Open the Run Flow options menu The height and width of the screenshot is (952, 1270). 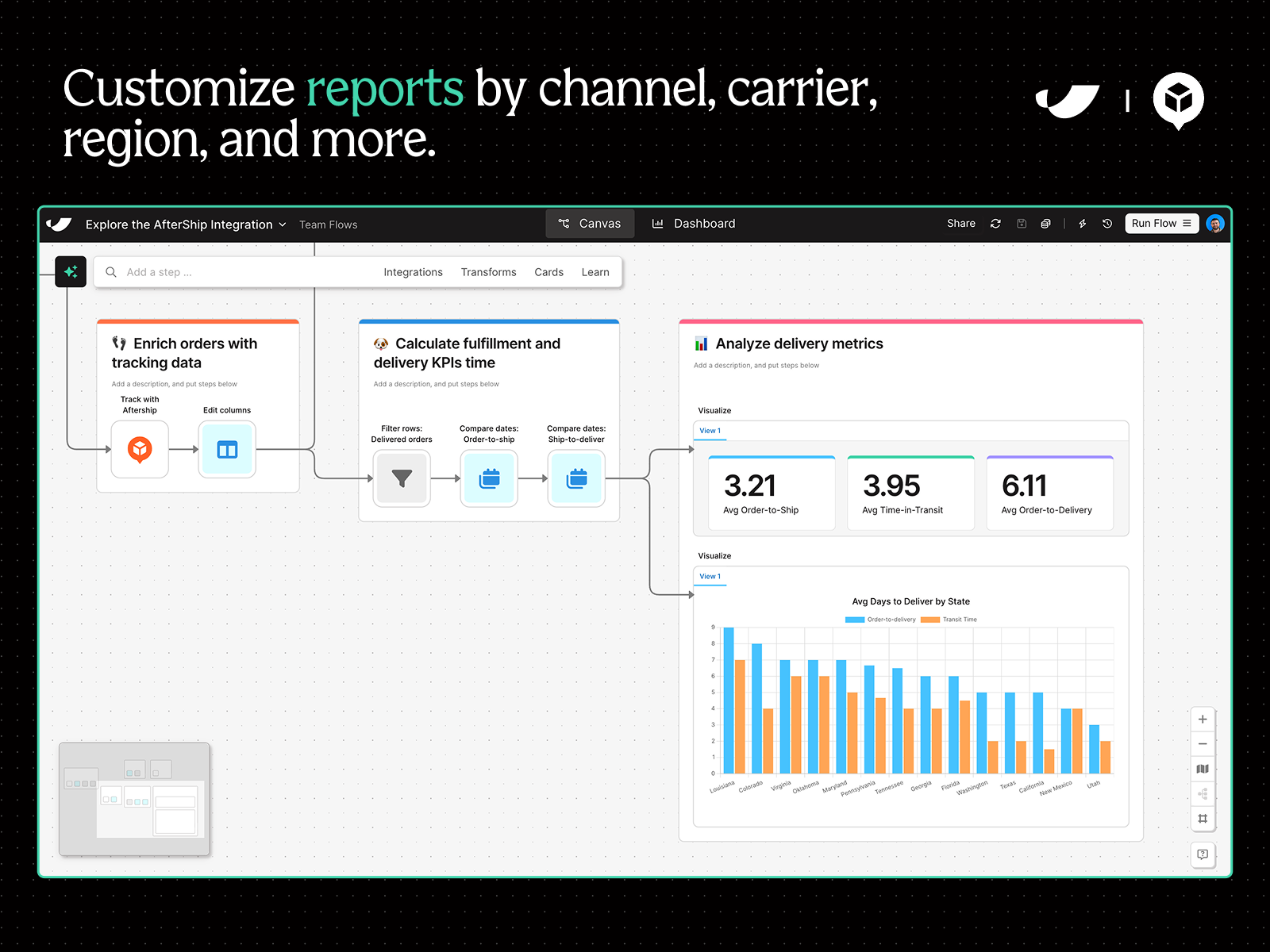point(1186,223)
